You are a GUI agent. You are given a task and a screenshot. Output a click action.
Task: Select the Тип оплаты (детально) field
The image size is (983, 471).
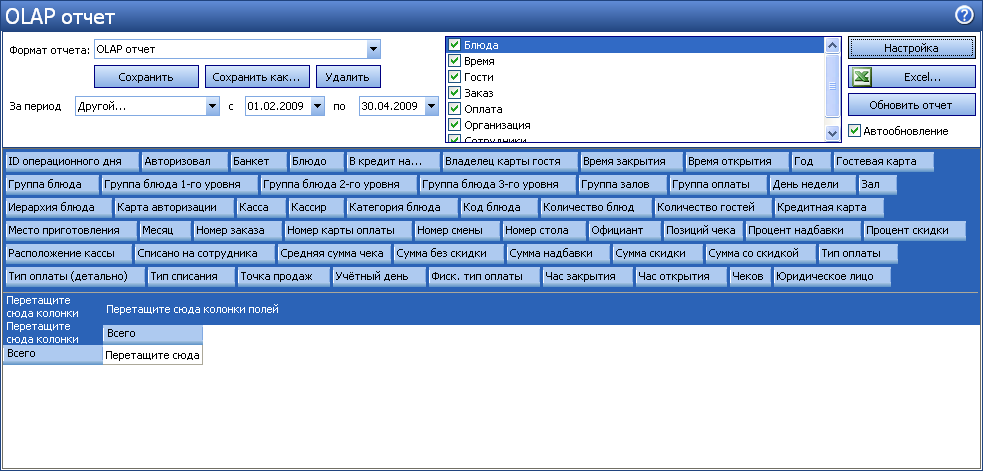click(x=75, y=276)
